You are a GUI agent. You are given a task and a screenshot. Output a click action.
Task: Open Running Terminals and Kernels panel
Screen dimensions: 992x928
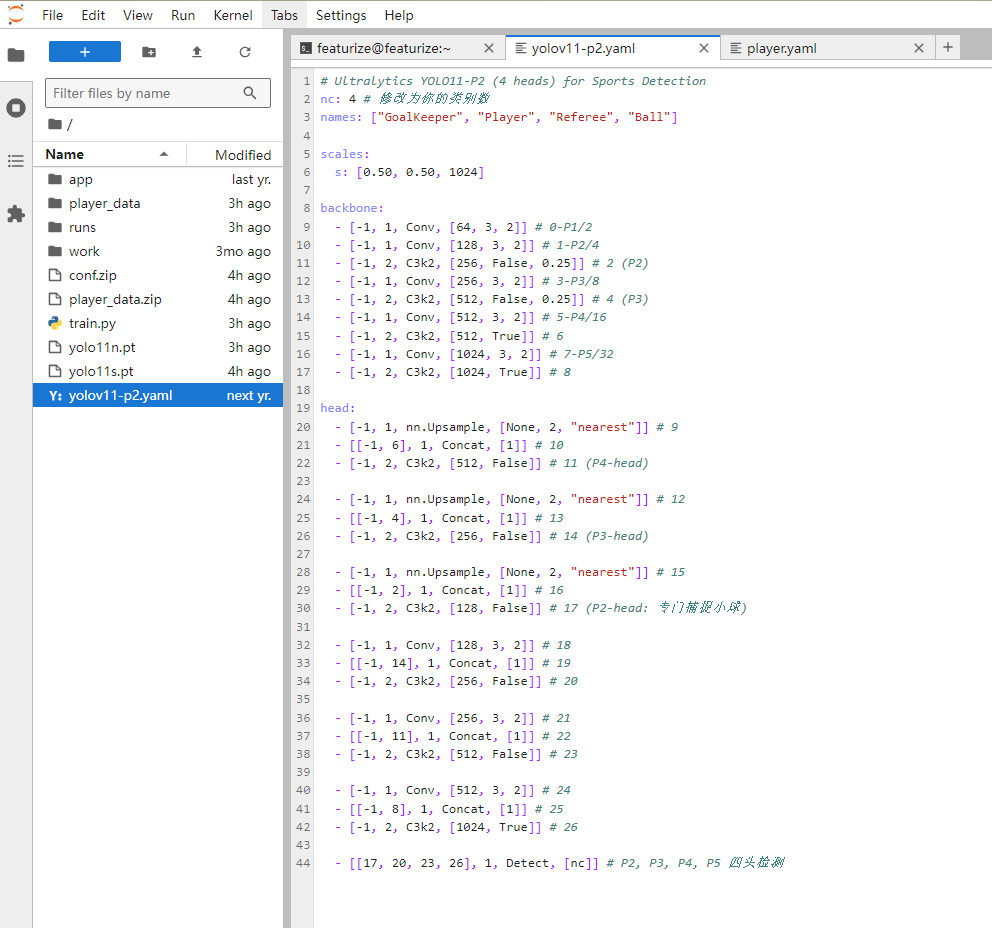tap(16, 108)
